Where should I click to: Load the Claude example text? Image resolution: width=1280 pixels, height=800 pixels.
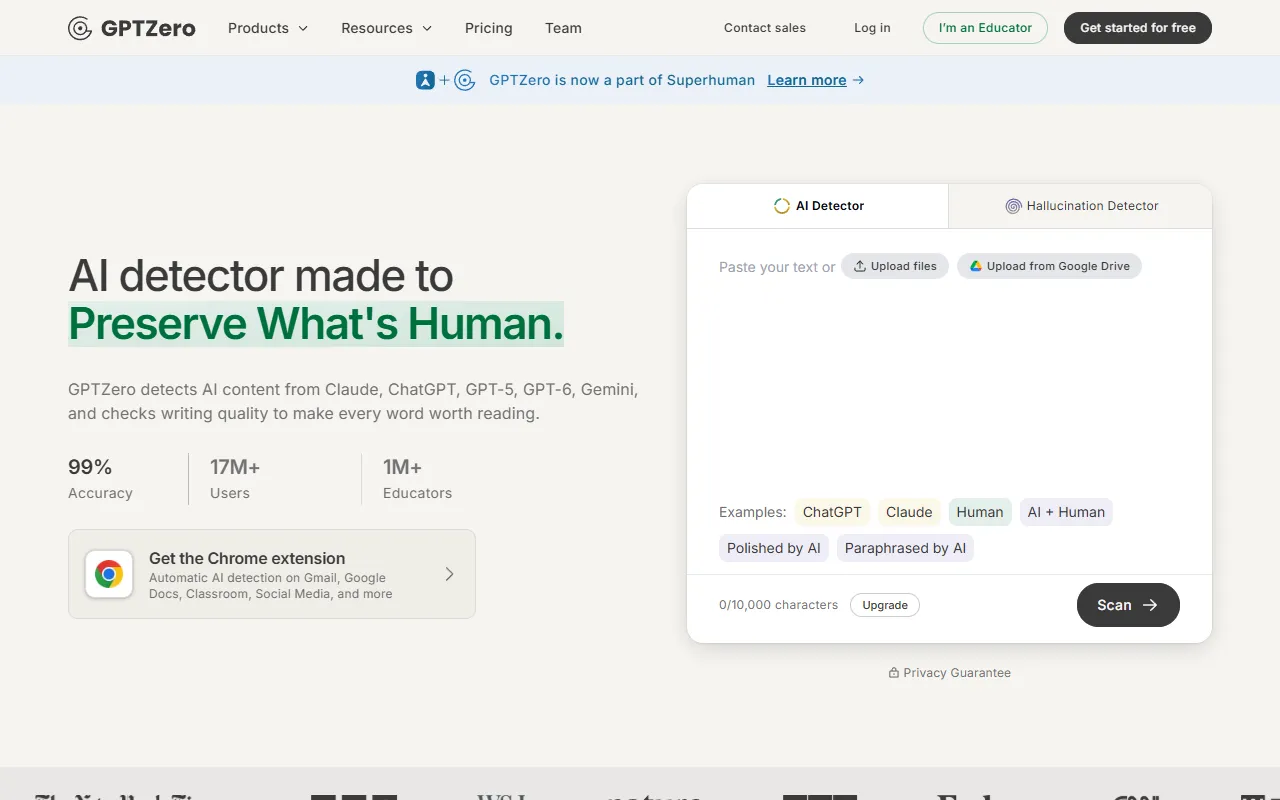(909, 512)
